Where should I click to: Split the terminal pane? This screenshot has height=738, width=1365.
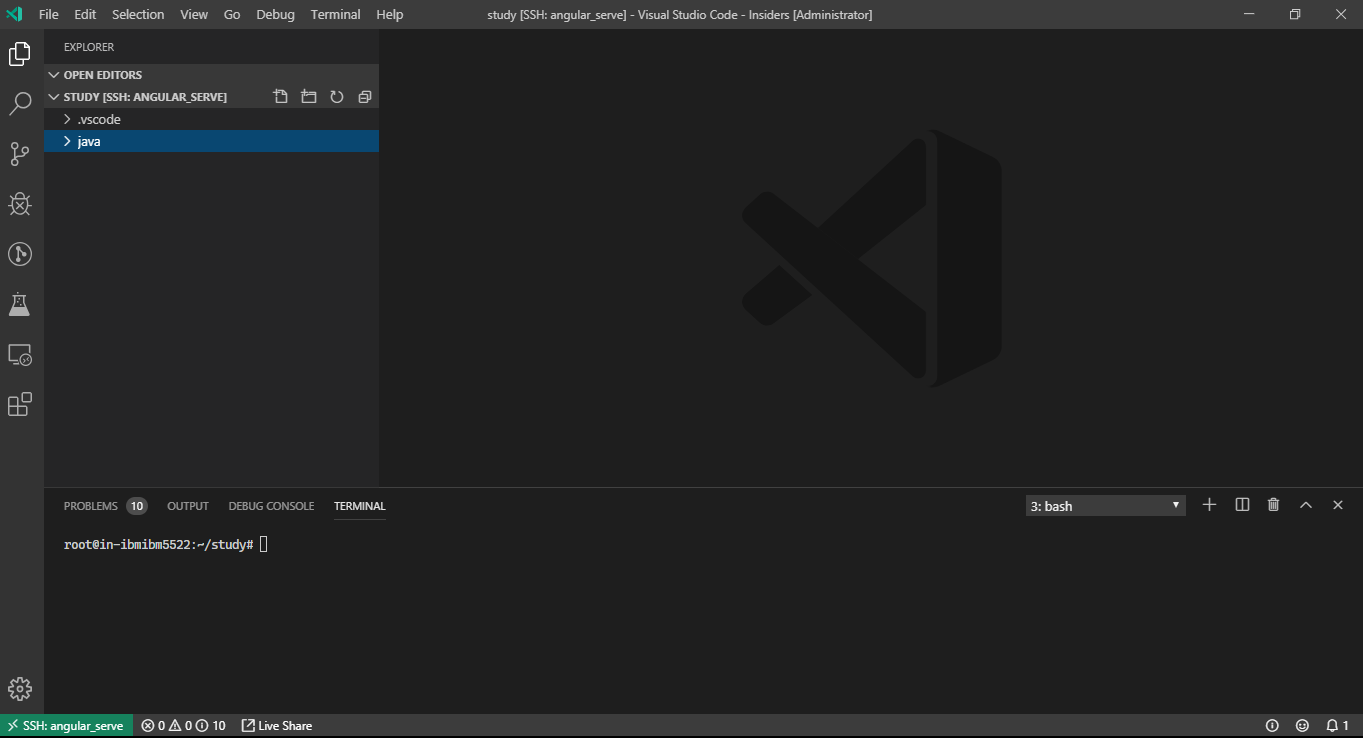coord(1242,505)
